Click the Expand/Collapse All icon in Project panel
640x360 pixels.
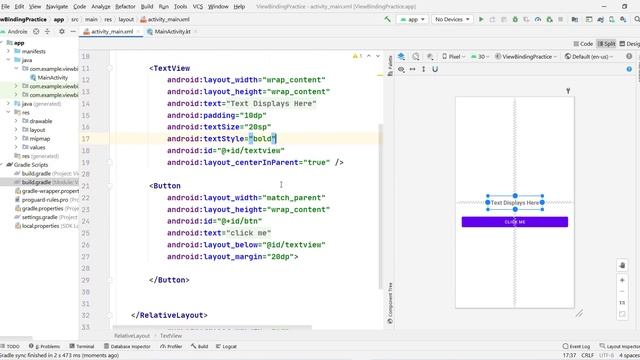click(47, 31)
